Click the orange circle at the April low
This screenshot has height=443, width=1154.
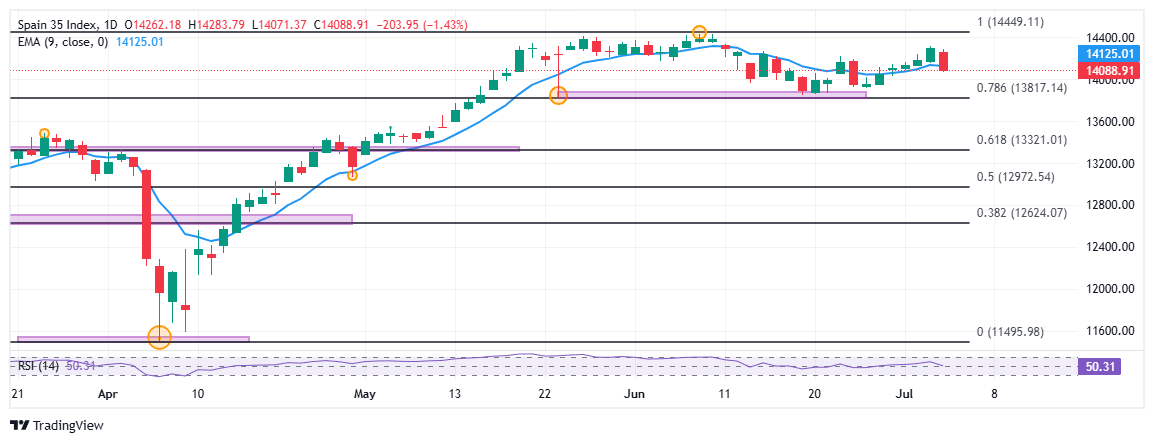coord(160,337)
